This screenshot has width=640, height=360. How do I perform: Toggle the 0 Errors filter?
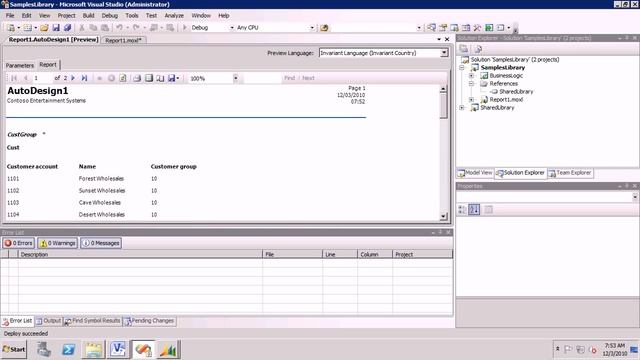pyautogui.click(x=18, y=243)
